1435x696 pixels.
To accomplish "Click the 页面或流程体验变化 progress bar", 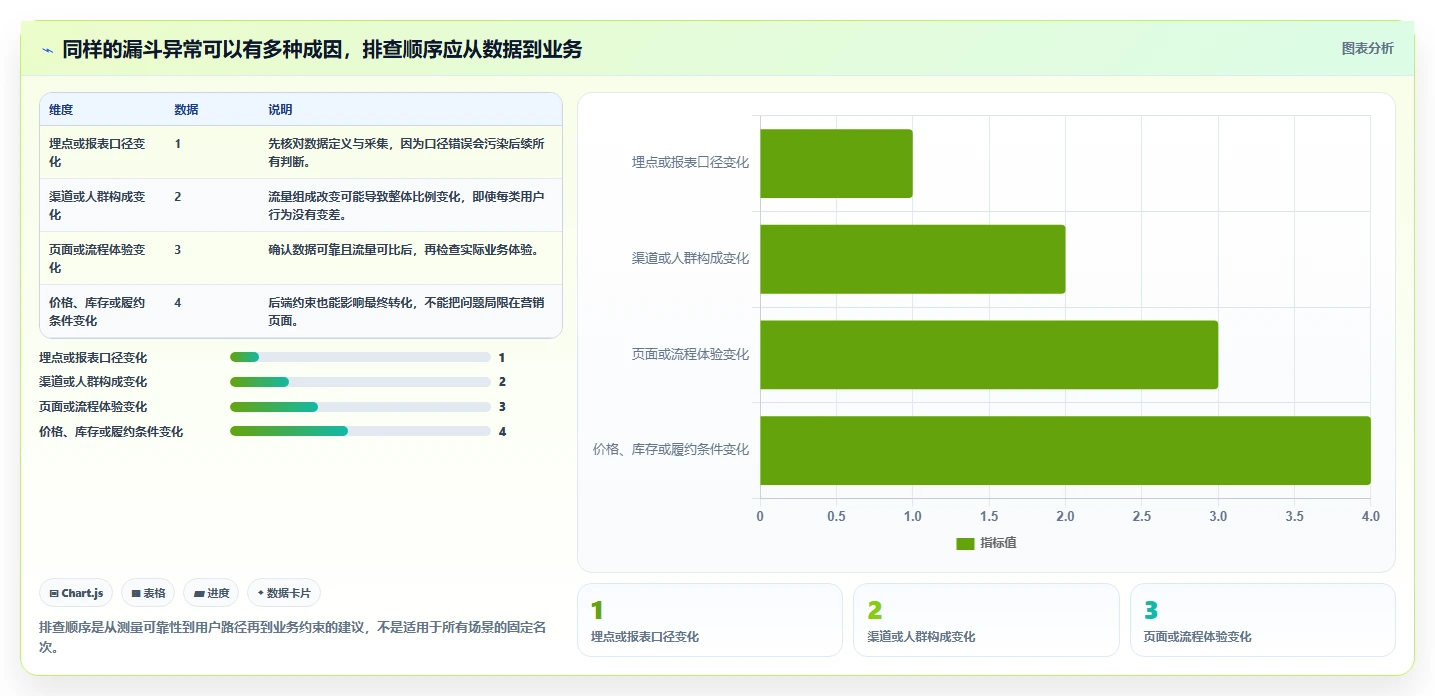I will point(360,407).
